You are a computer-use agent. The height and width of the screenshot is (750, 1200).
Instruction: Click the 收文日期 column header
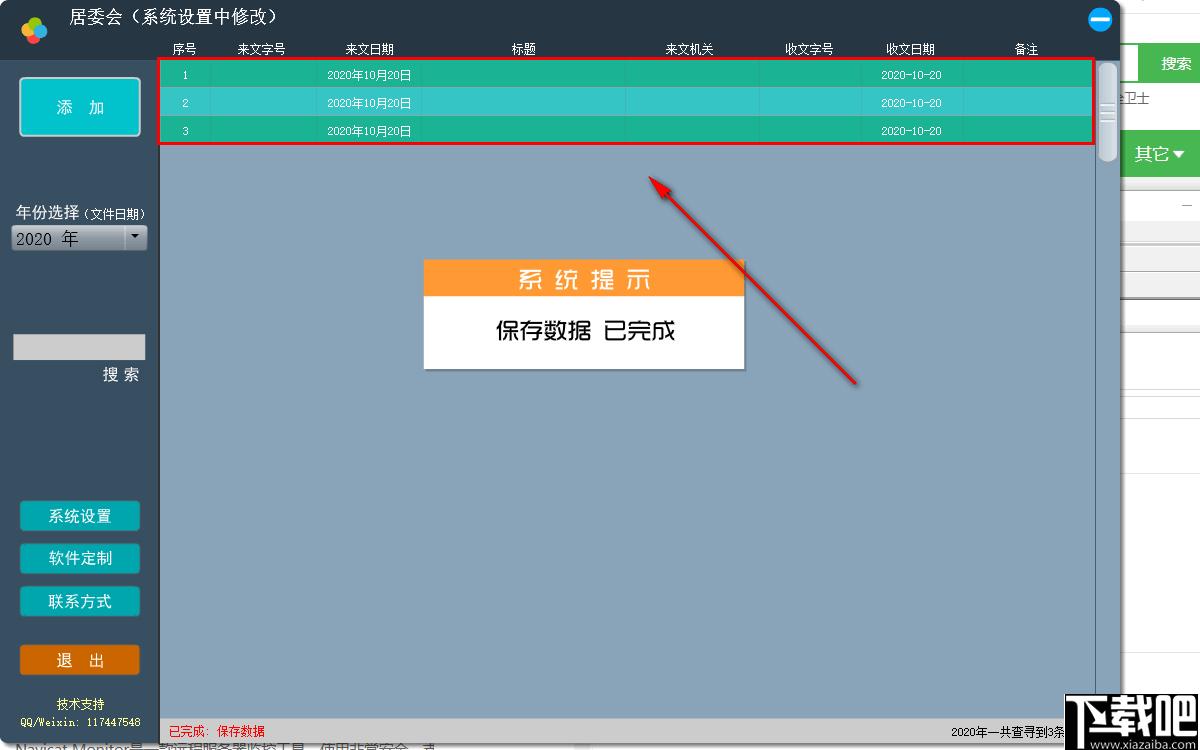pyautogui.click(x=910, y=49)
